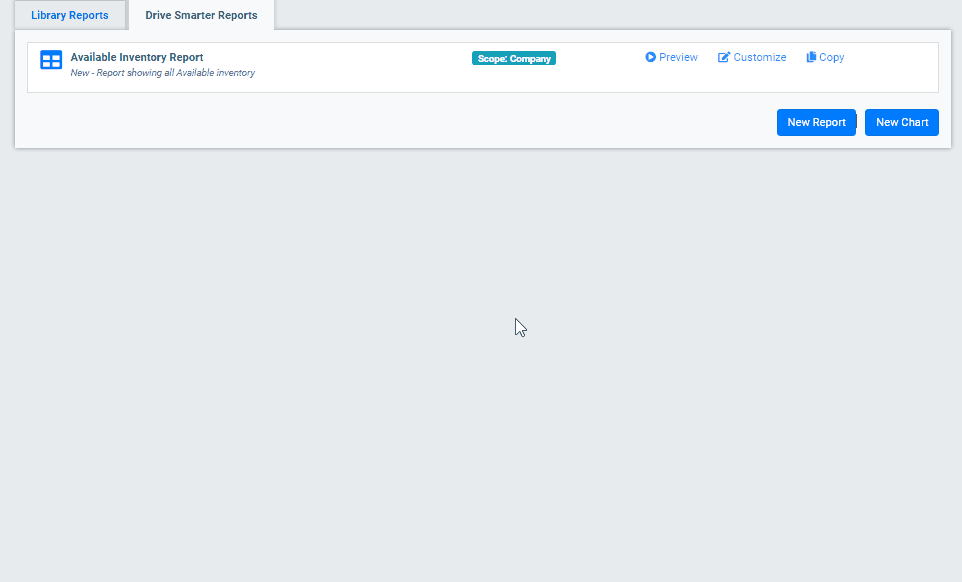Select the Drive Smarter Reports tab
Screen dimensions: 962x582
(201, 15)
